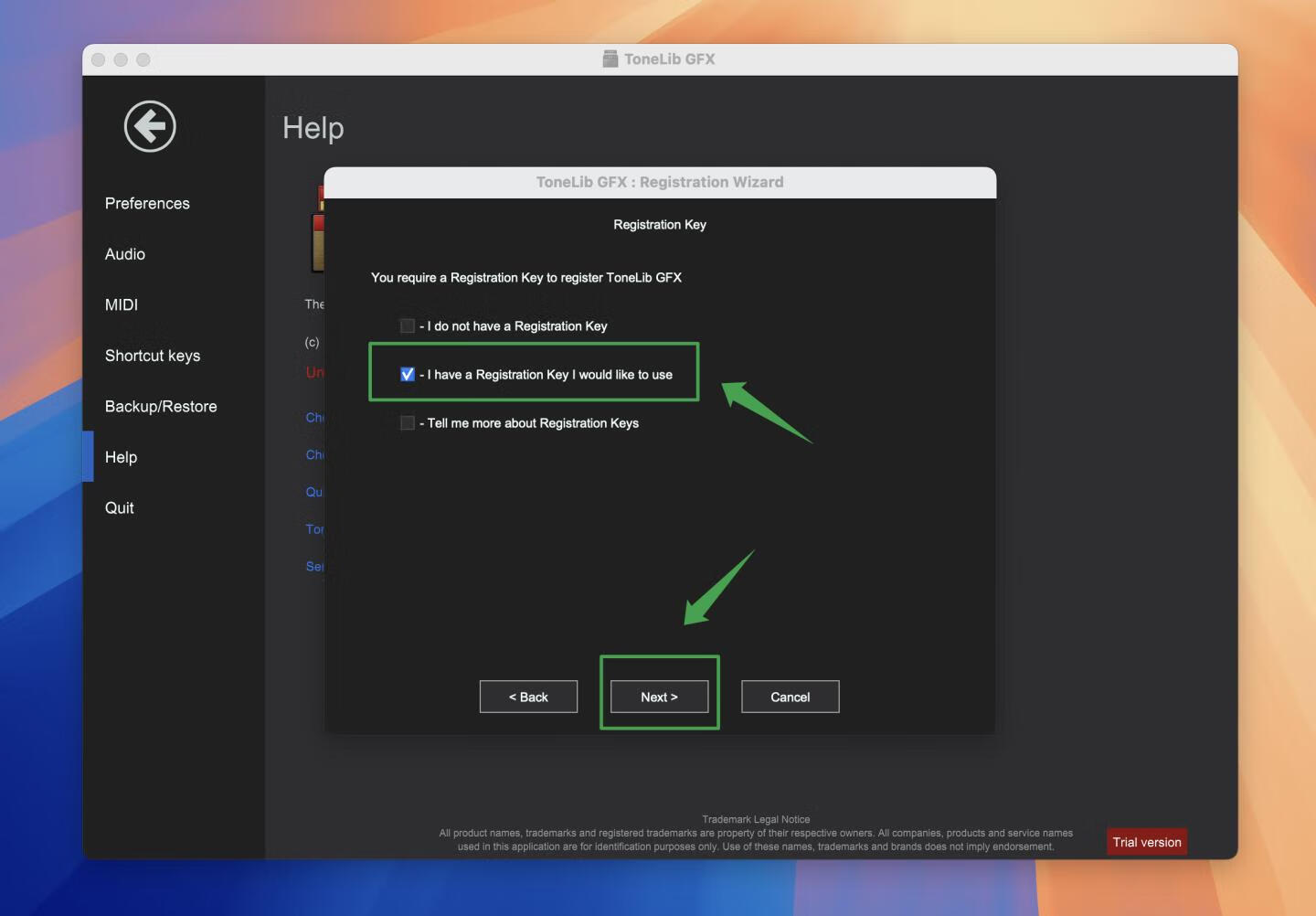Uncheck 'I have a Registration Key I would like to use'
1316x916 pixels.
click(x=408, y=374)
